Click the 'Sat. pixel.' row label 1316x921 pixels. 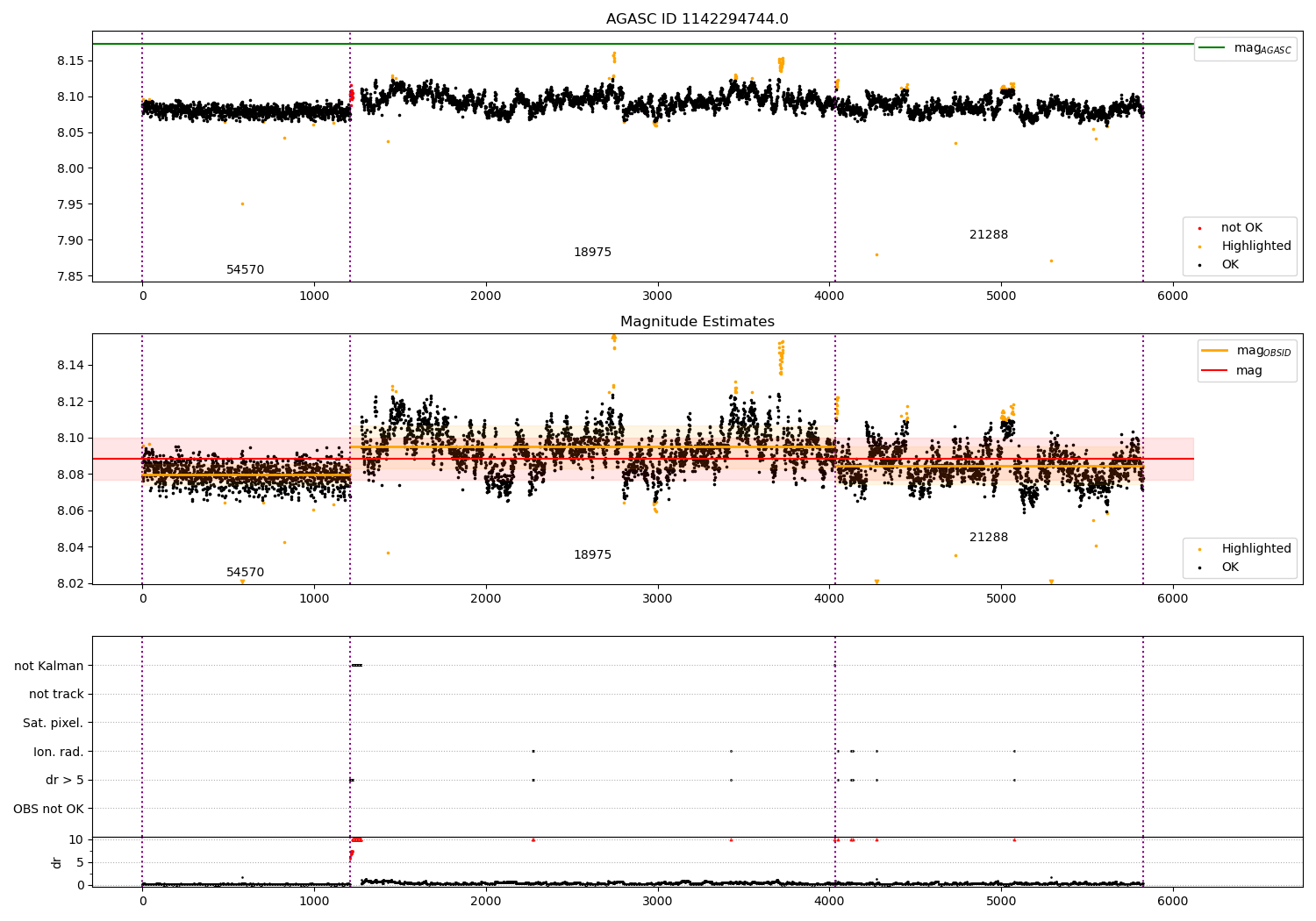[53, 723]
